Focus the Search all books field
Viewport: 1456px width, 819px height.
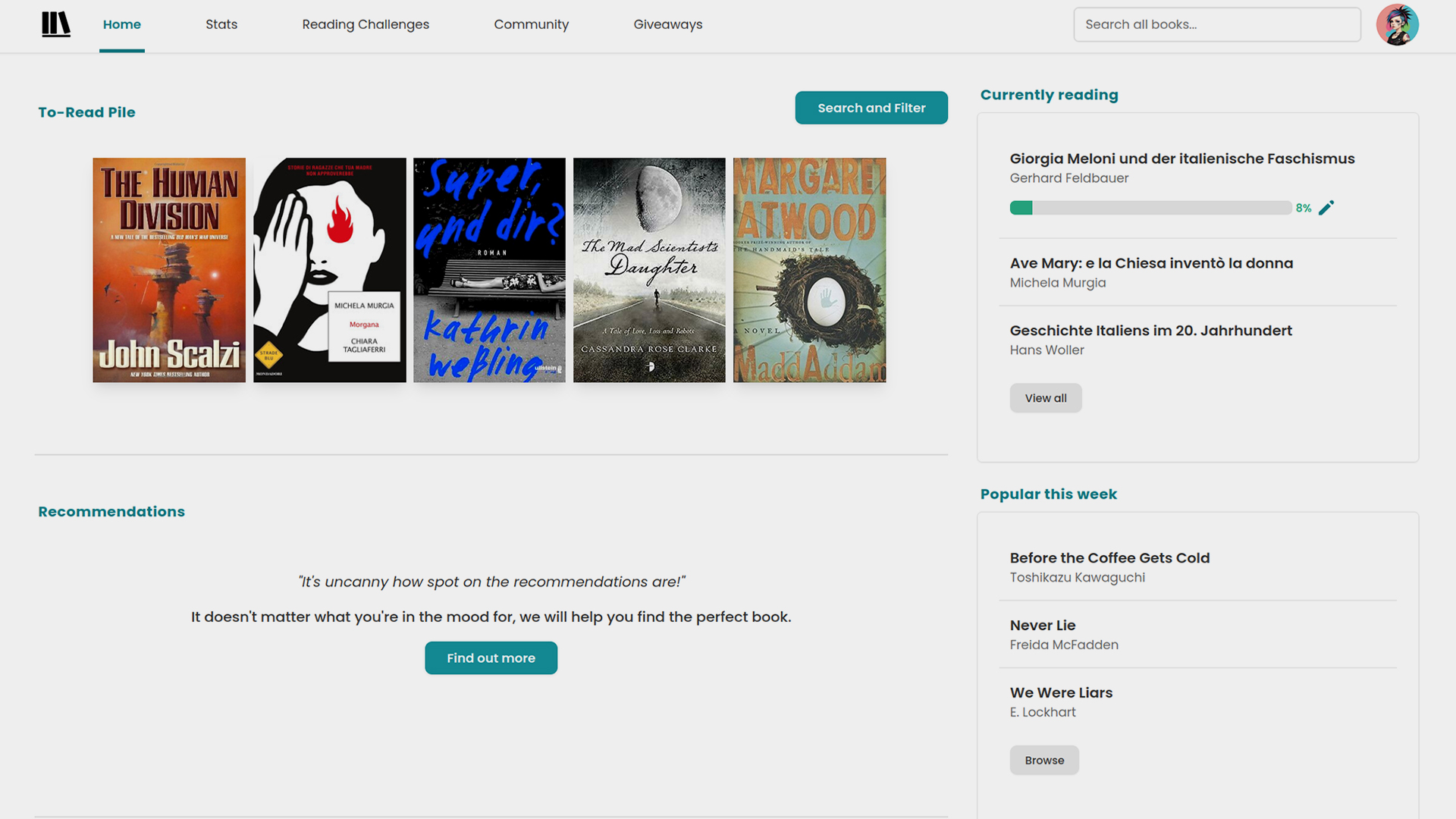[x=1216, y=24]
